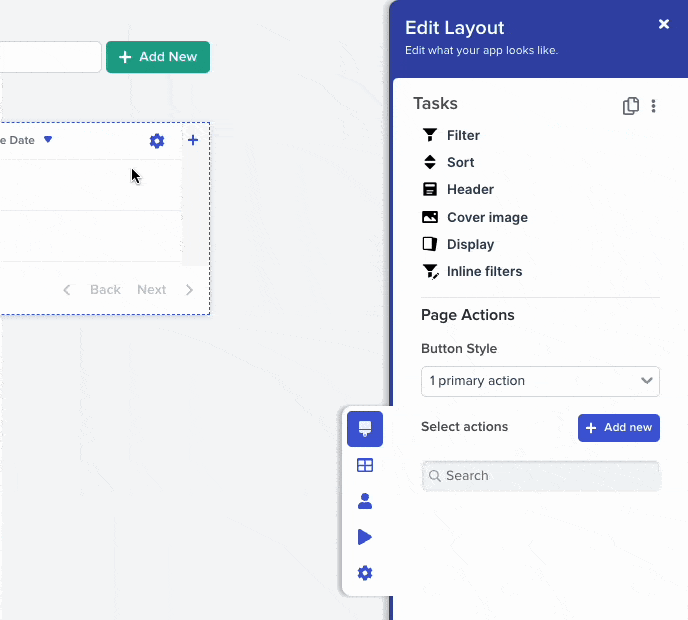Open the Display option
The height and width of the screenshot is (620, 688).
[470, 244]
